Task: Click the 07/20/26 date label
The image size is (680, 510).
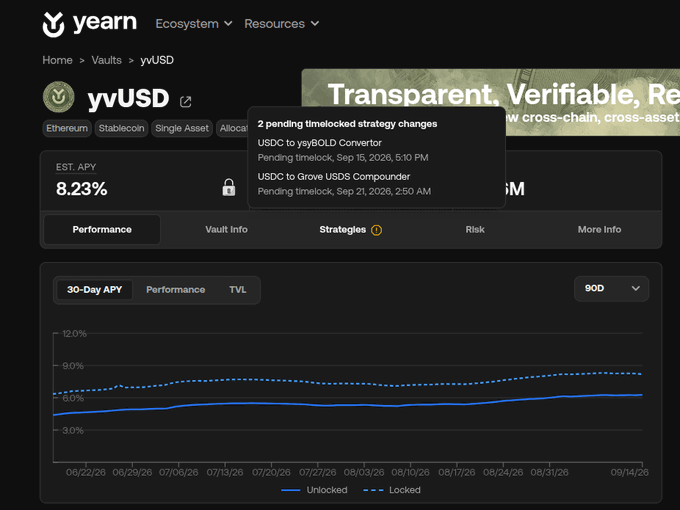Action: click(271, 472)
